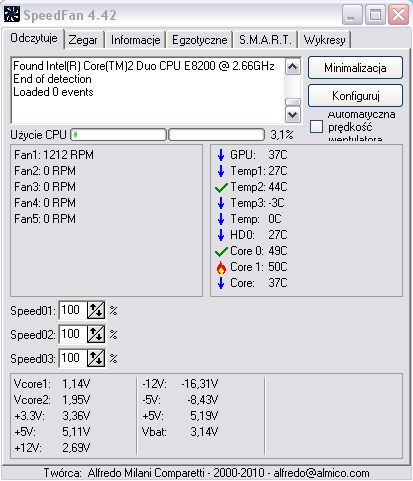Minimize the SpeedFan window
The width and height of the screenshot is (413, 481).
point(352,15)
